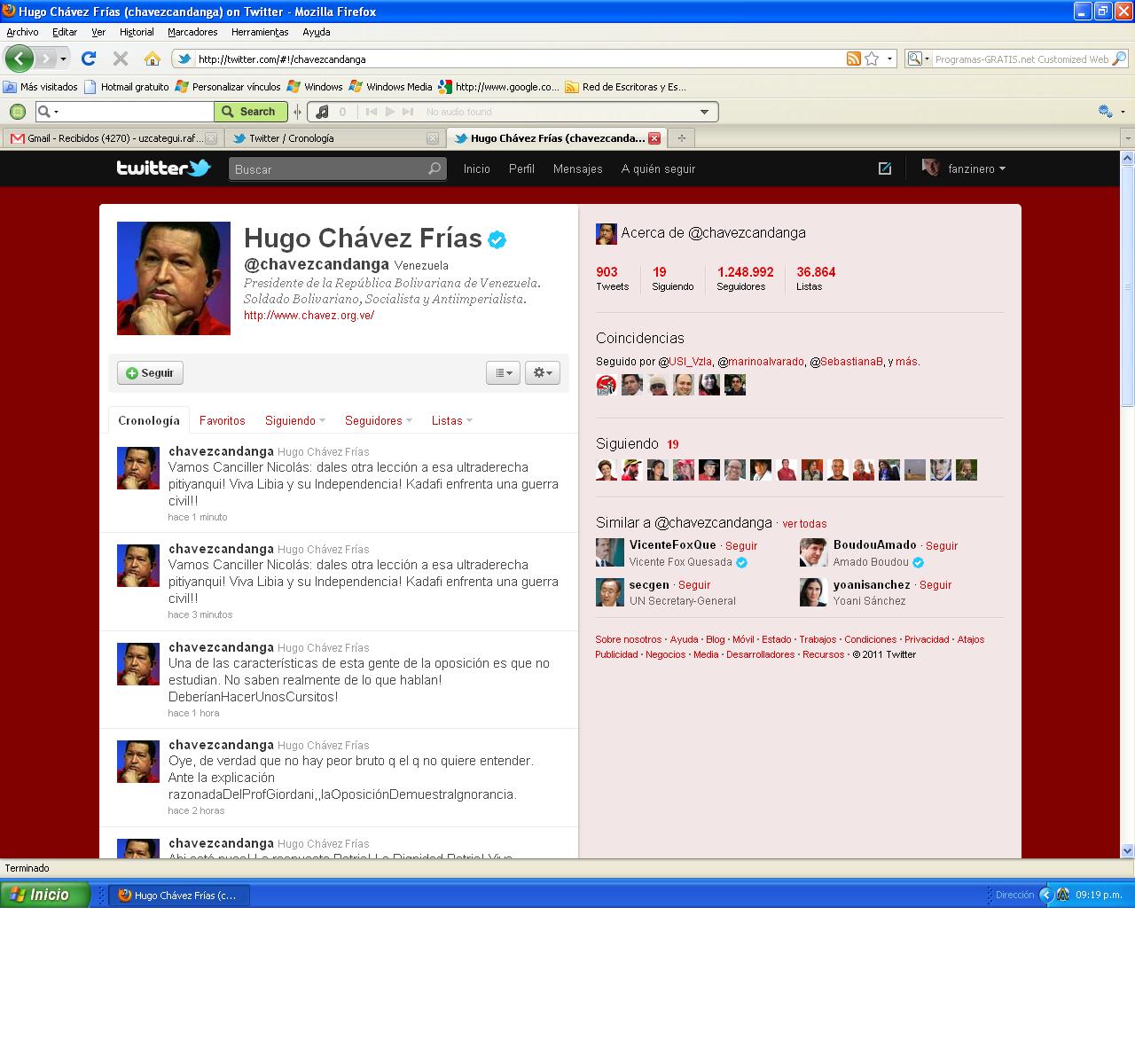Go to Inicio in the Twitter header

(x=476, y=168)
